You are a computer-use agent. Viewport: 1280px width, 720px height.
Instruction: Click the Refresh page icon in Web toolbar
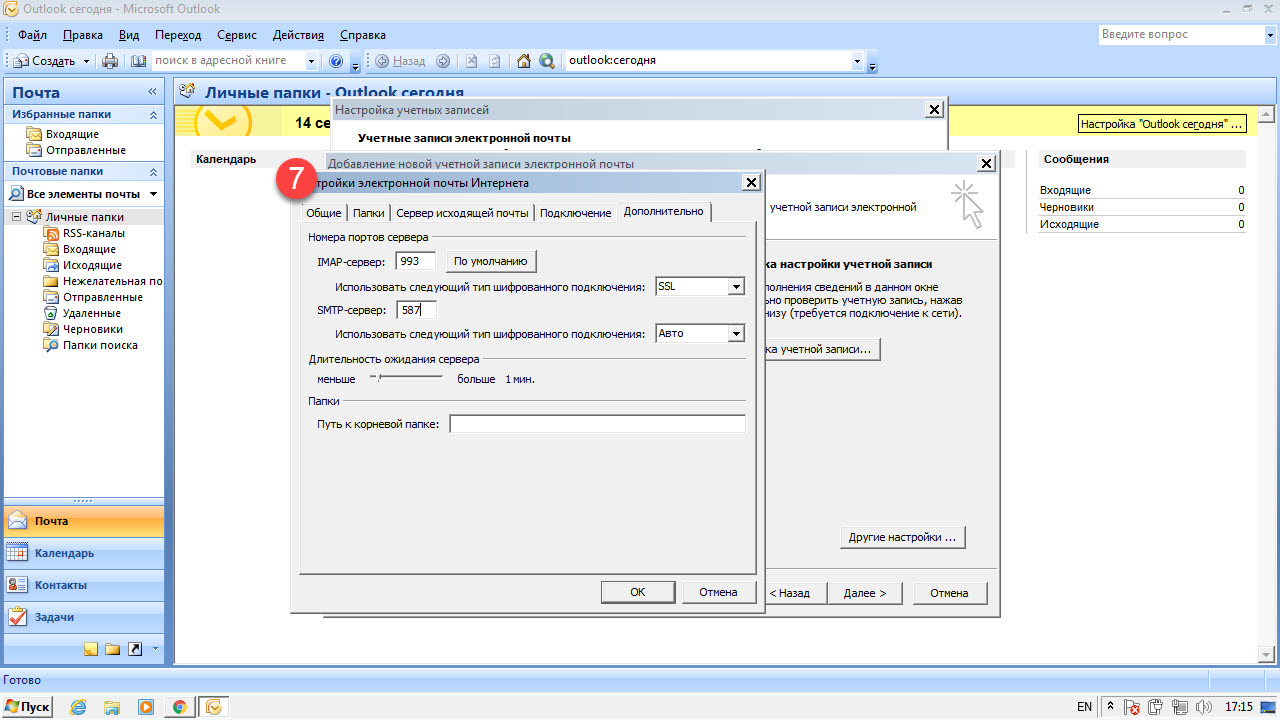[x=495, y=61]
